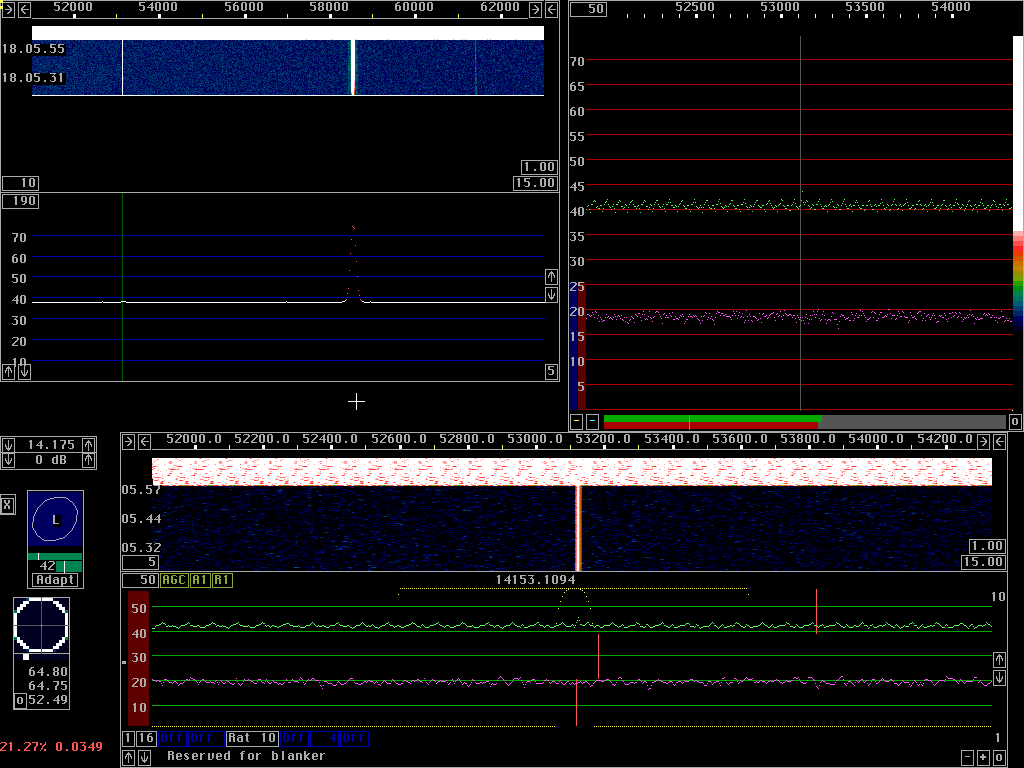This screenshot has width=1024, height=768.
Task: Click 0 button at high-resolution graph bottom-right
Action: click(1015, 422)
